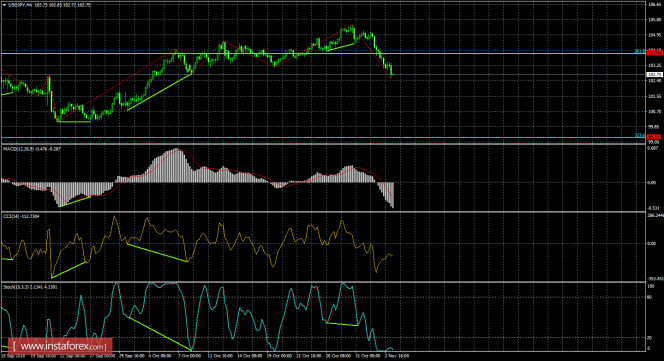Select the long green trendline on Stochastic panel
This screenshot has height=361, width=664.
[x=159, y=333]
